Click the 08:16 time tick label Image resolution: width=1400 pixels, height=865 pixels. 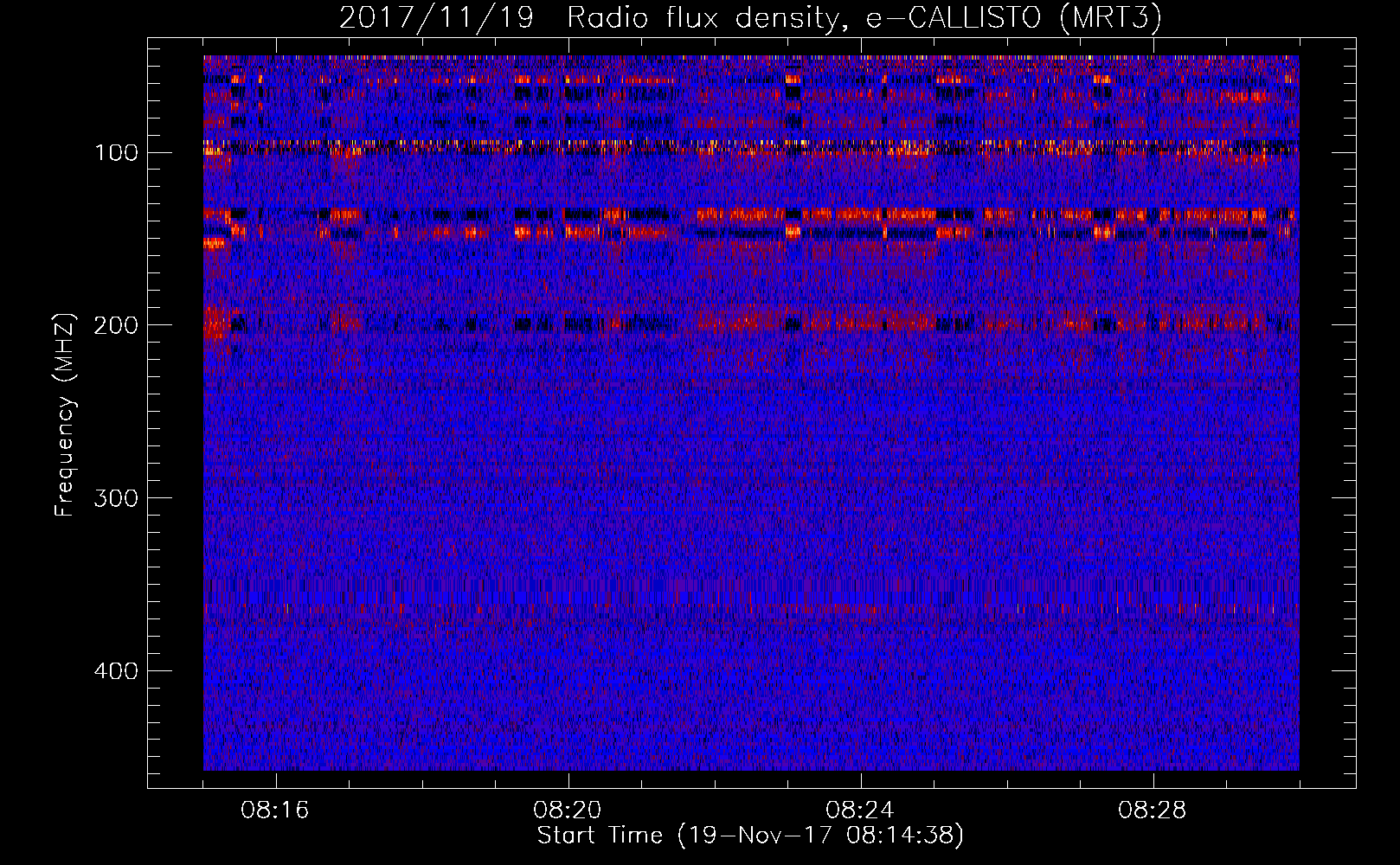click(x=275, y=811)
